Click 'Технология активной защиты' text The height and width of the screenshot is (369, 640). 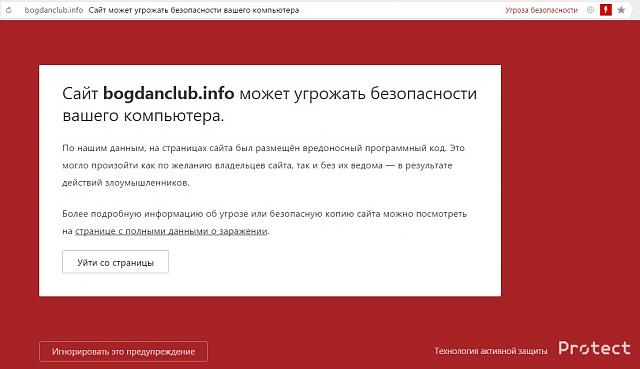[x=491, y=351]
